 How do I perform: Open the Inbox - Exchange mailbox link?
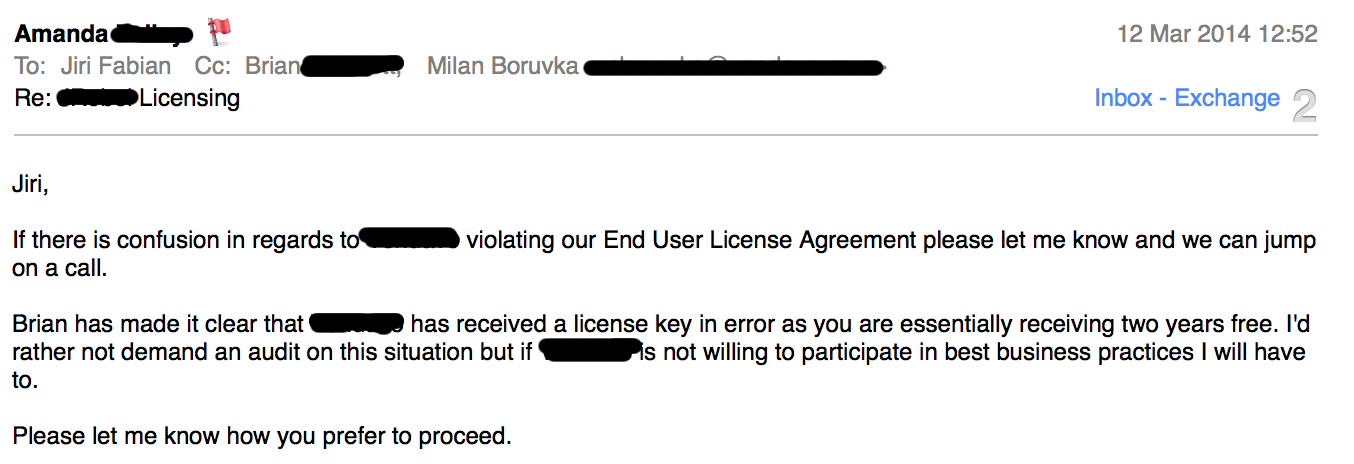pyautogui.click(x=1187, y=98)
